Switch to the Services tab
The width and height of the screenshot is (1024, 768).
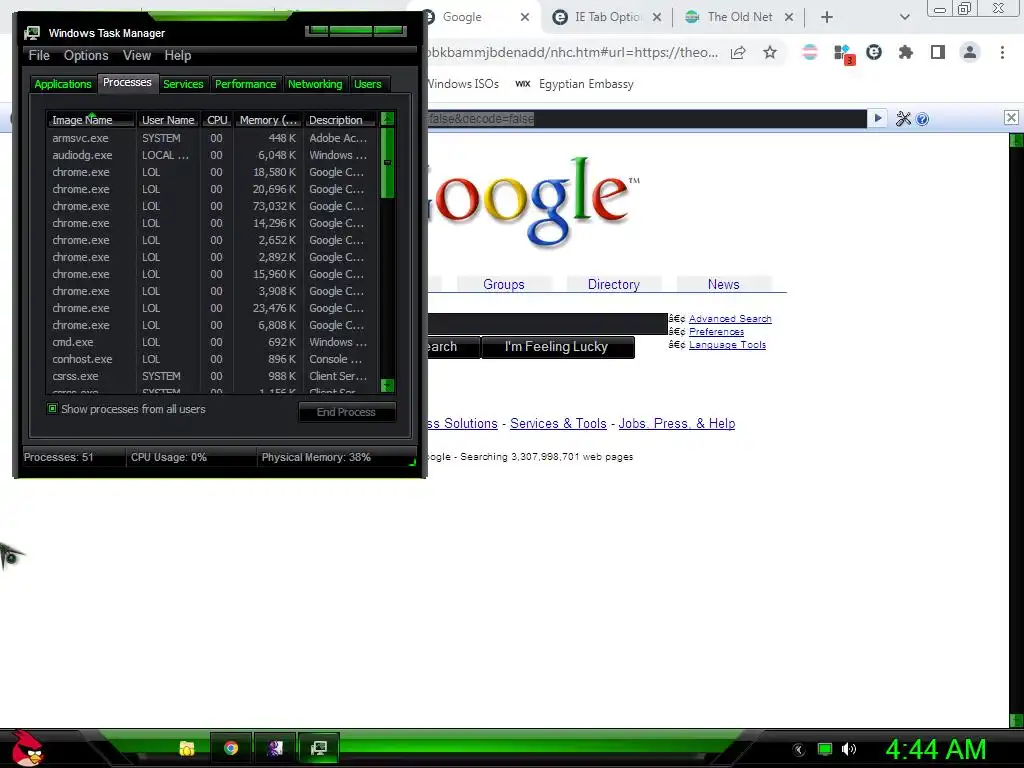183,84
